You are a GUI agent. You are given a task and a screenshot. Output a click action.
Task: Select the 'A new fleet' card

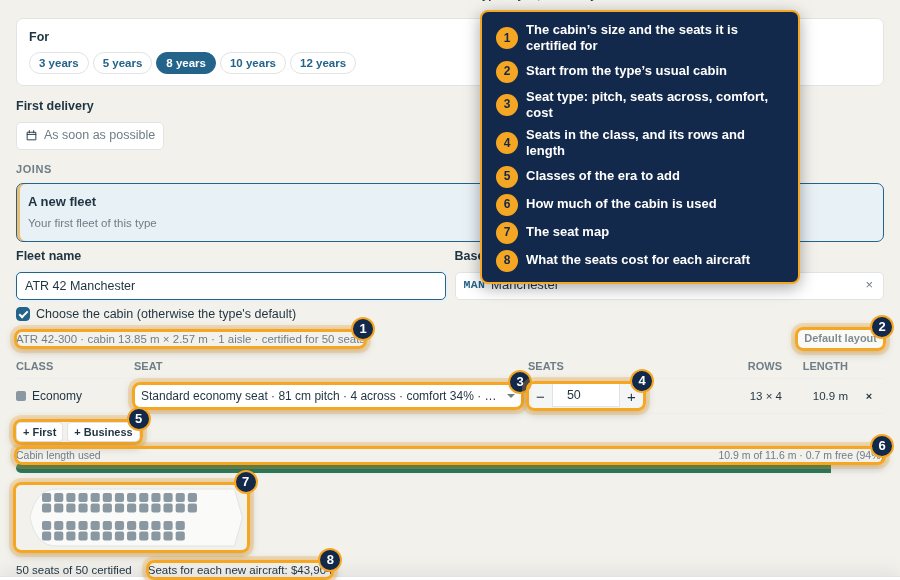(450, 212)
